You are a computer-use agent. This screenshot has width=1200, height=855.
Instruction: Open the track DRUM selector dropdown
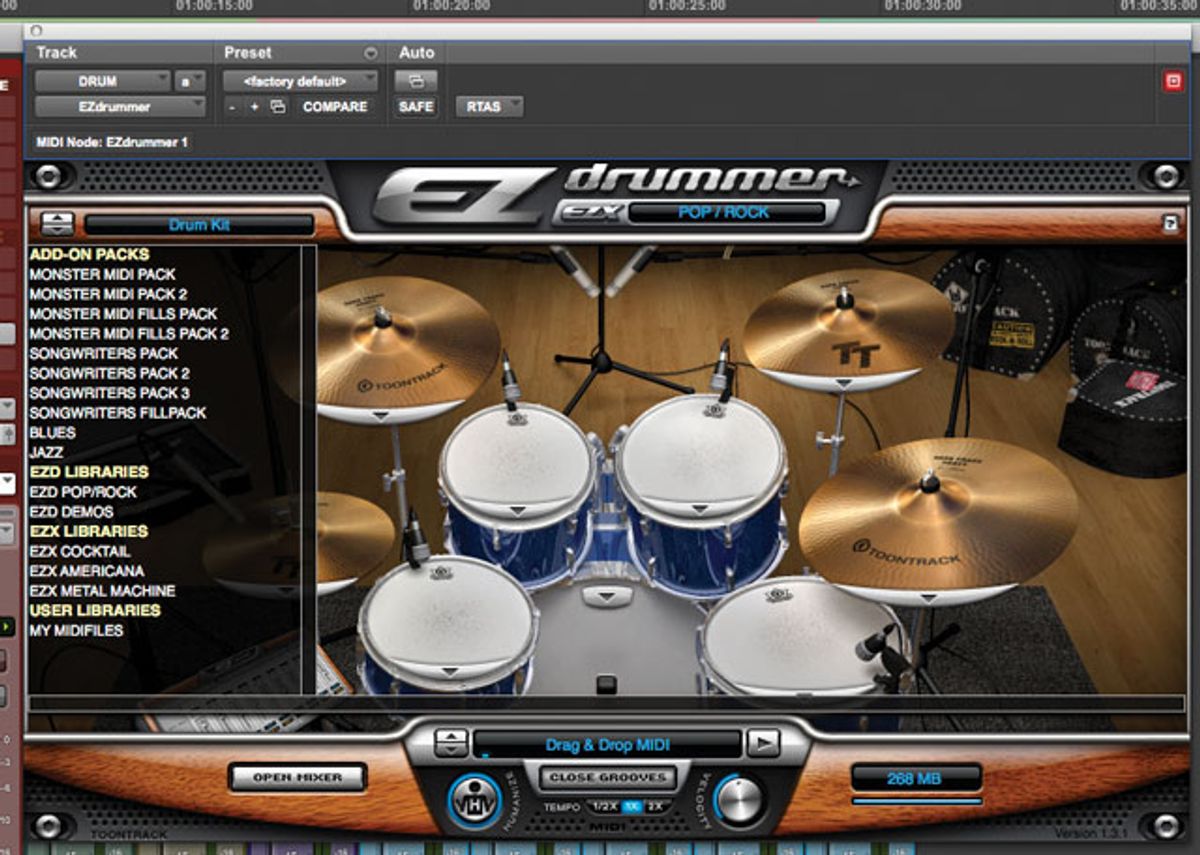[x=103, y=81]
